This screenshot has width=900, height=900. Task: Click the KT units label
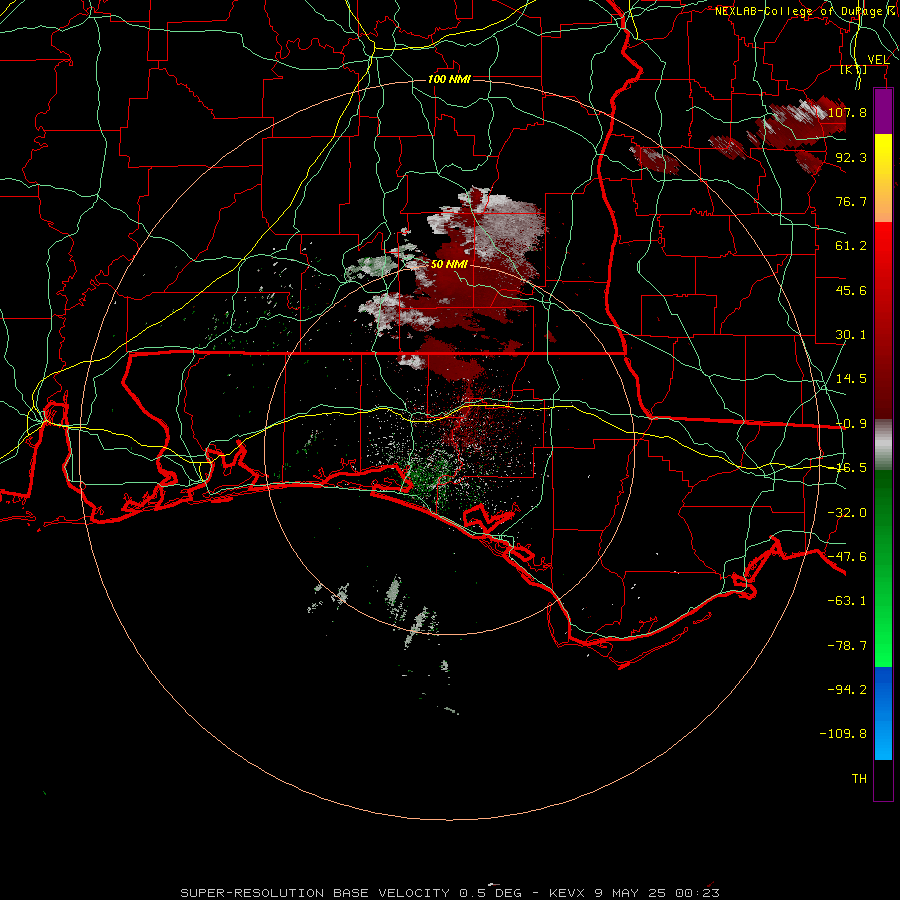click(854, 69)
